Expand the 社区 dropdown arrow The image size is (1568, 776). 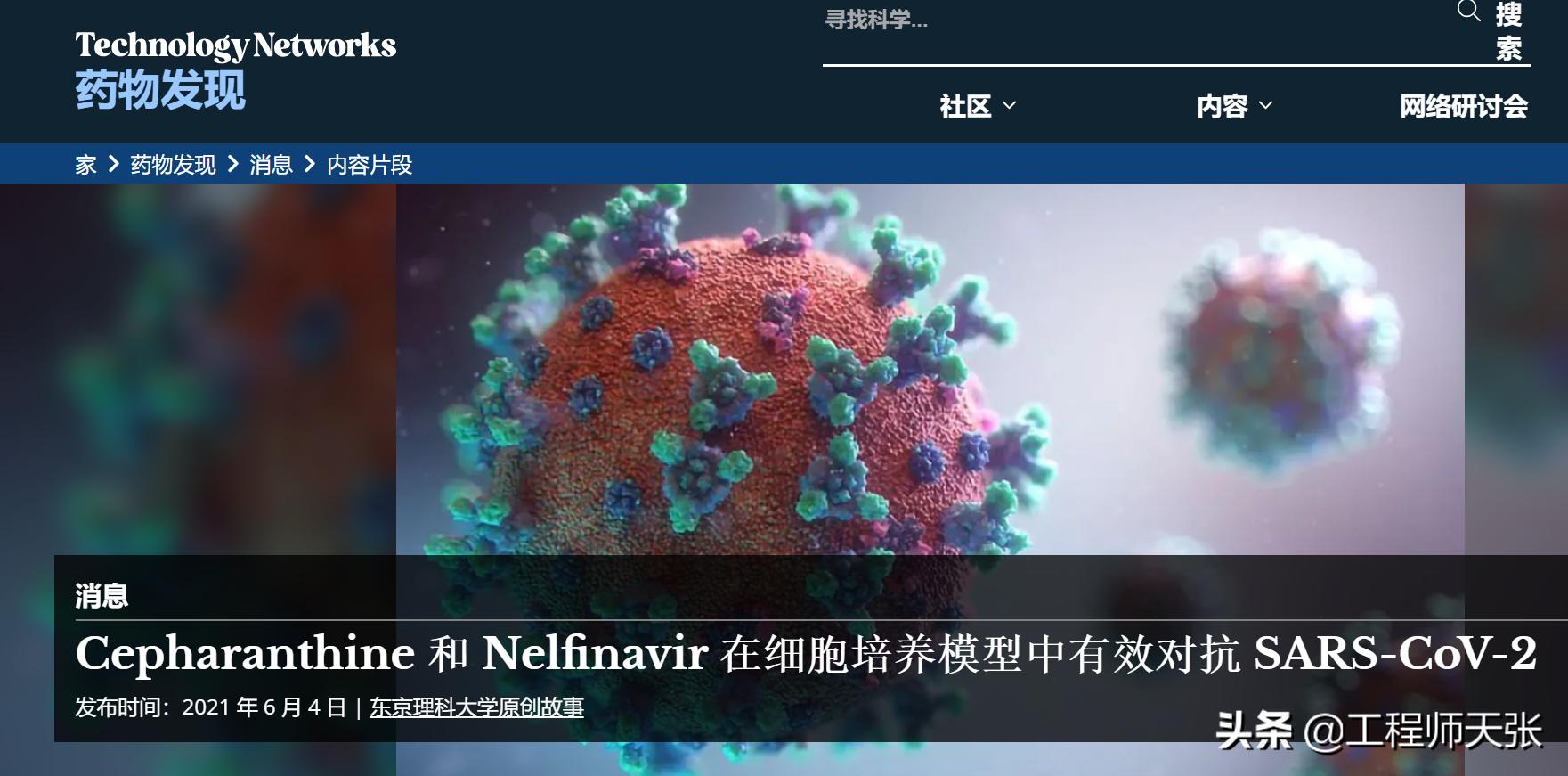coord(1010,105)
